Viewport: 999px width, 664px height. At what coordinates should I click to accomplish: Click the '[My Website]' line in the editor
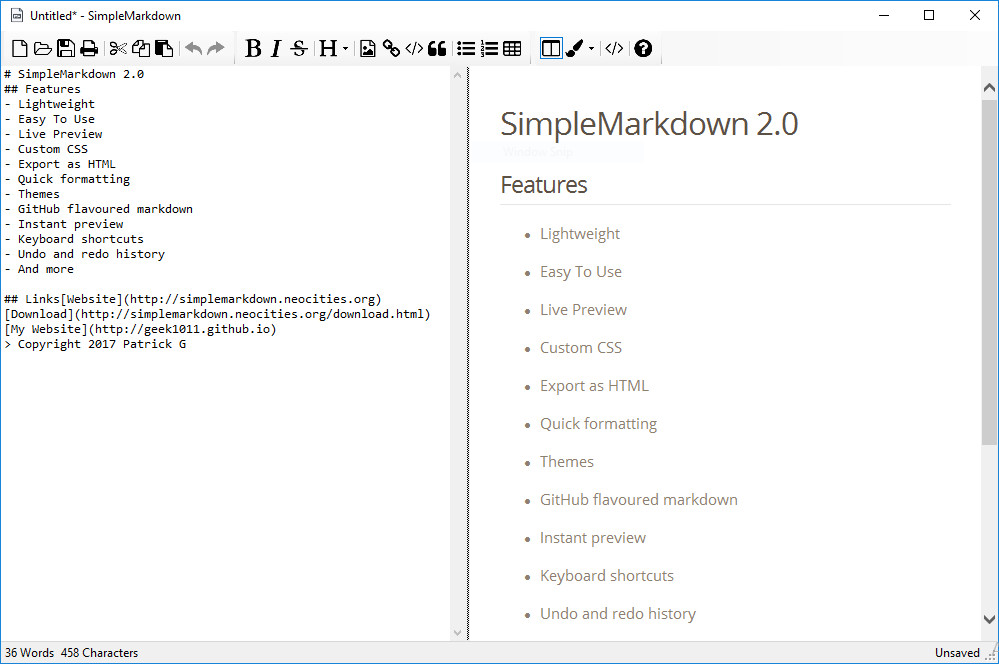tap(141, 329)
